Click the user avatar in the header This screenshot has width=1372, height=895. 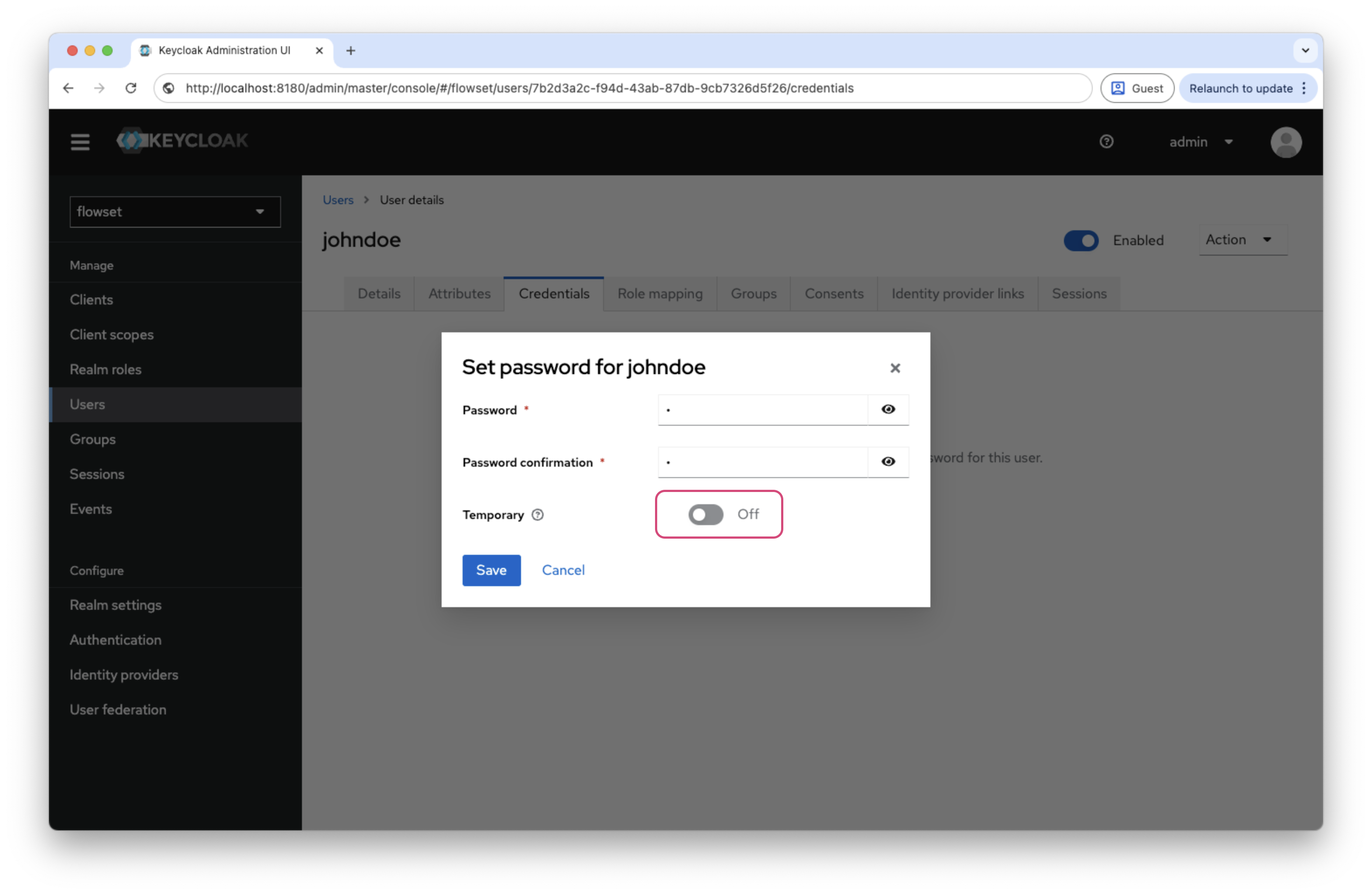click(x=1286, y=142)
